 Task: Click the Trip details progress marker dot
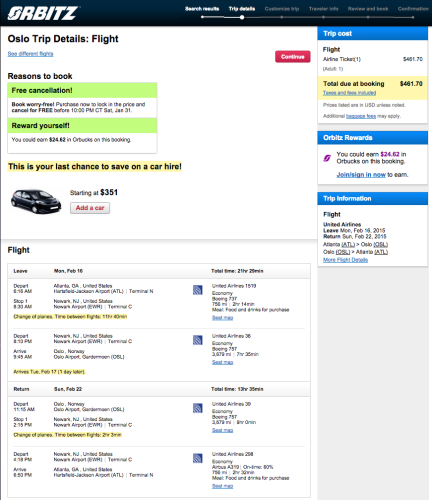click(242, 17)
